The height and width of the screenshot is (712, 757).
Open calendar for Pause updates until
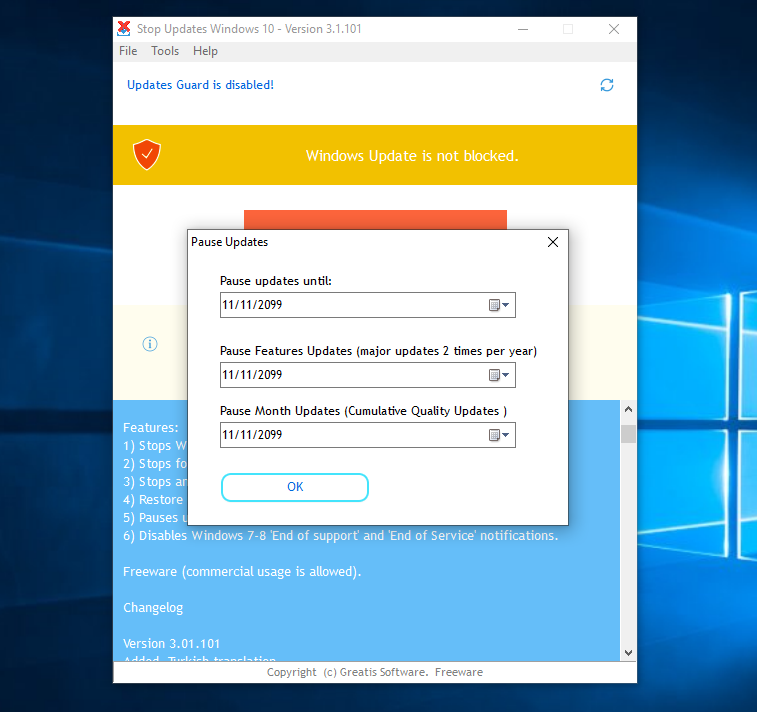click(499, 305)
